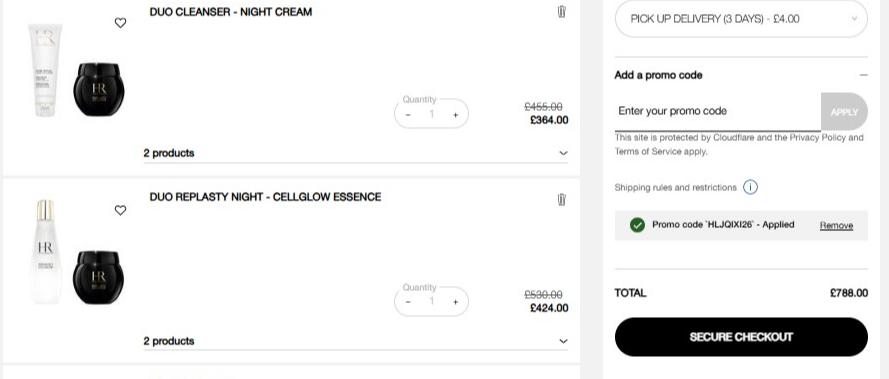Click the Apply promo button
This screenshot has height=379, width=889.
pyautogui.click(x=844, y=112)
